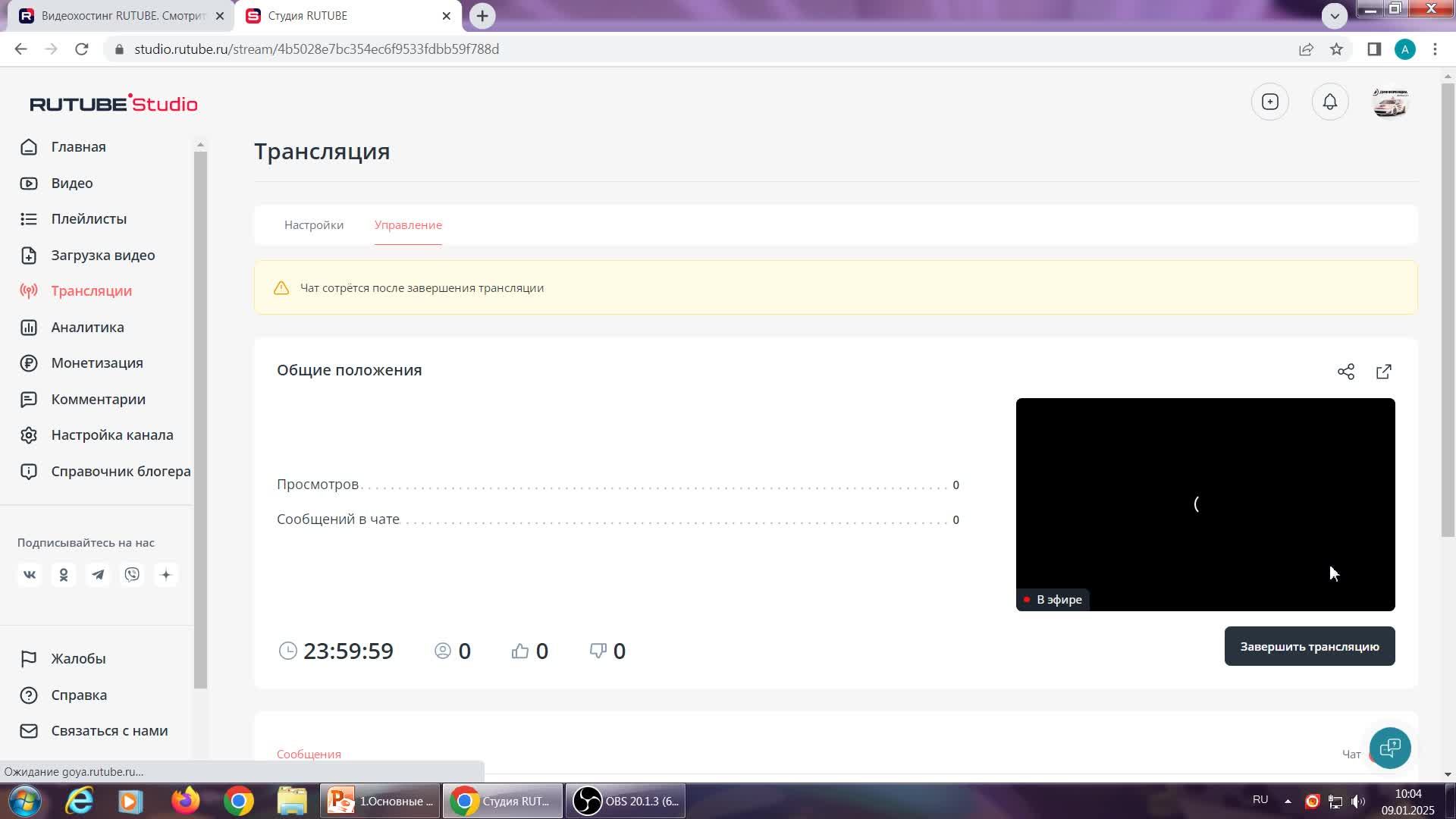Open the support chat bubble button
1456x819 pixels.
[x=1389, y=748]
